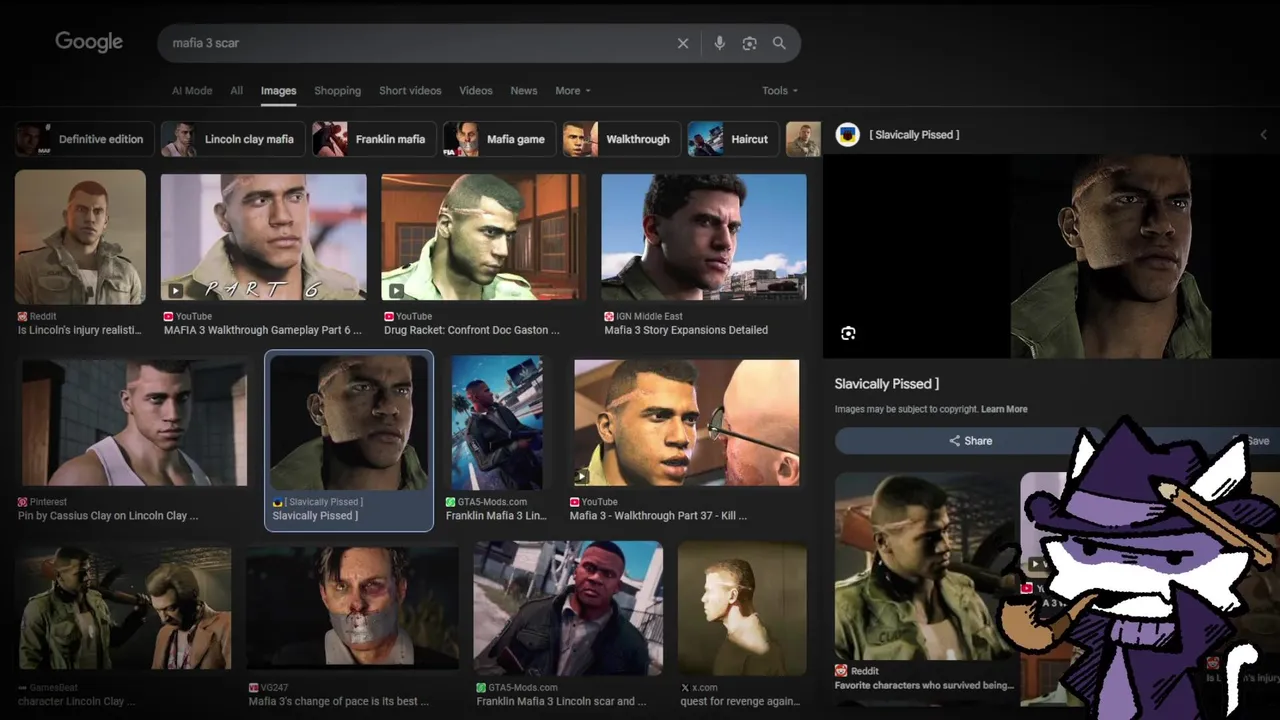Open the More search categories dropdown
Screen dimensions: 1280x720
coord(573,91)
